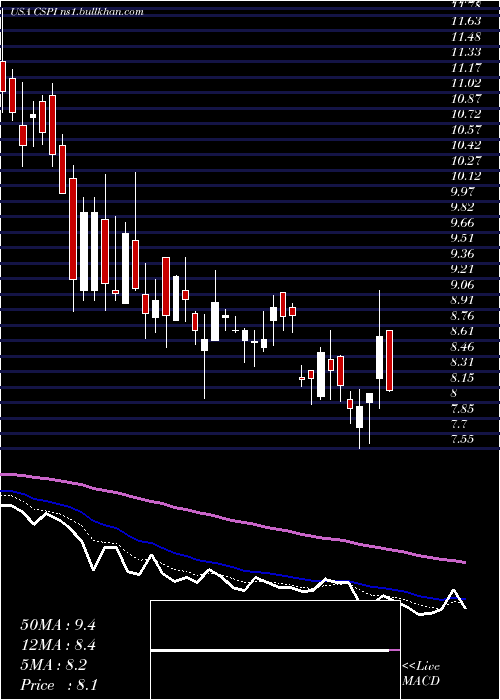
Task: Click the 'Price : 8.1' readout
Action: click(x=59, y=684)
